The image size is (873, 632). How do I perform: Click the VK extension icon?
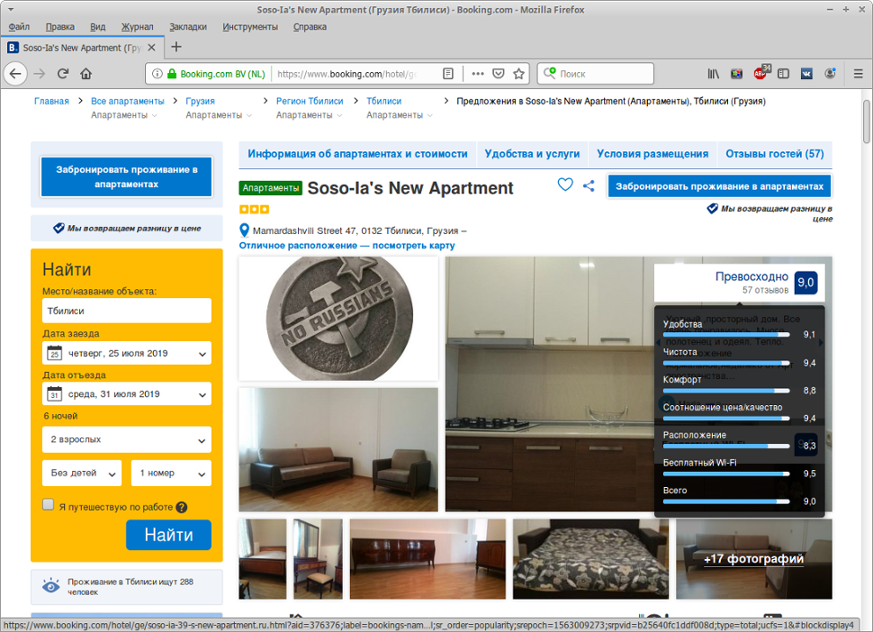coord(806,74)
